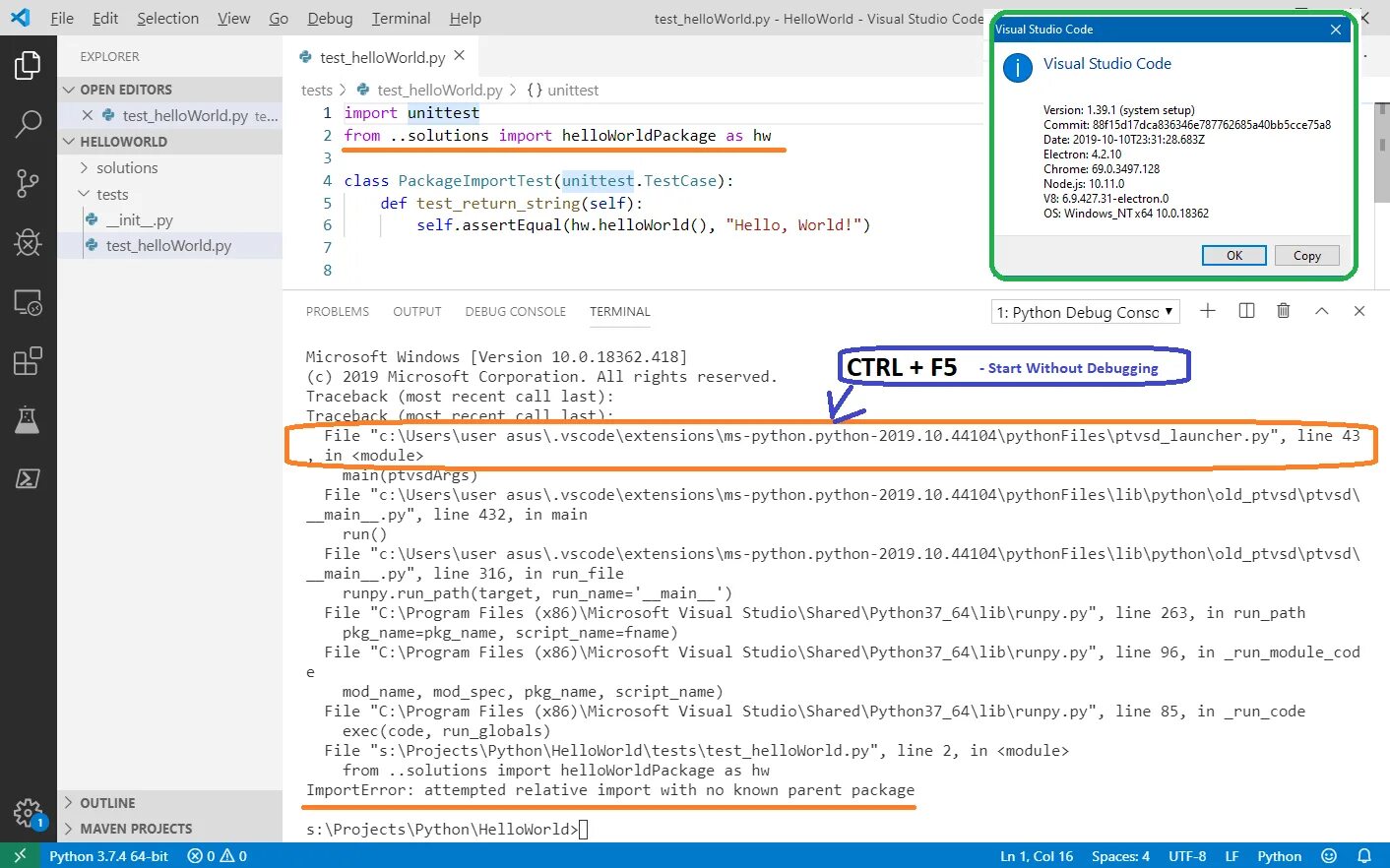Open the Source Control view
The height and width of the screenshot is (868, 1390).
click(28, 183)
